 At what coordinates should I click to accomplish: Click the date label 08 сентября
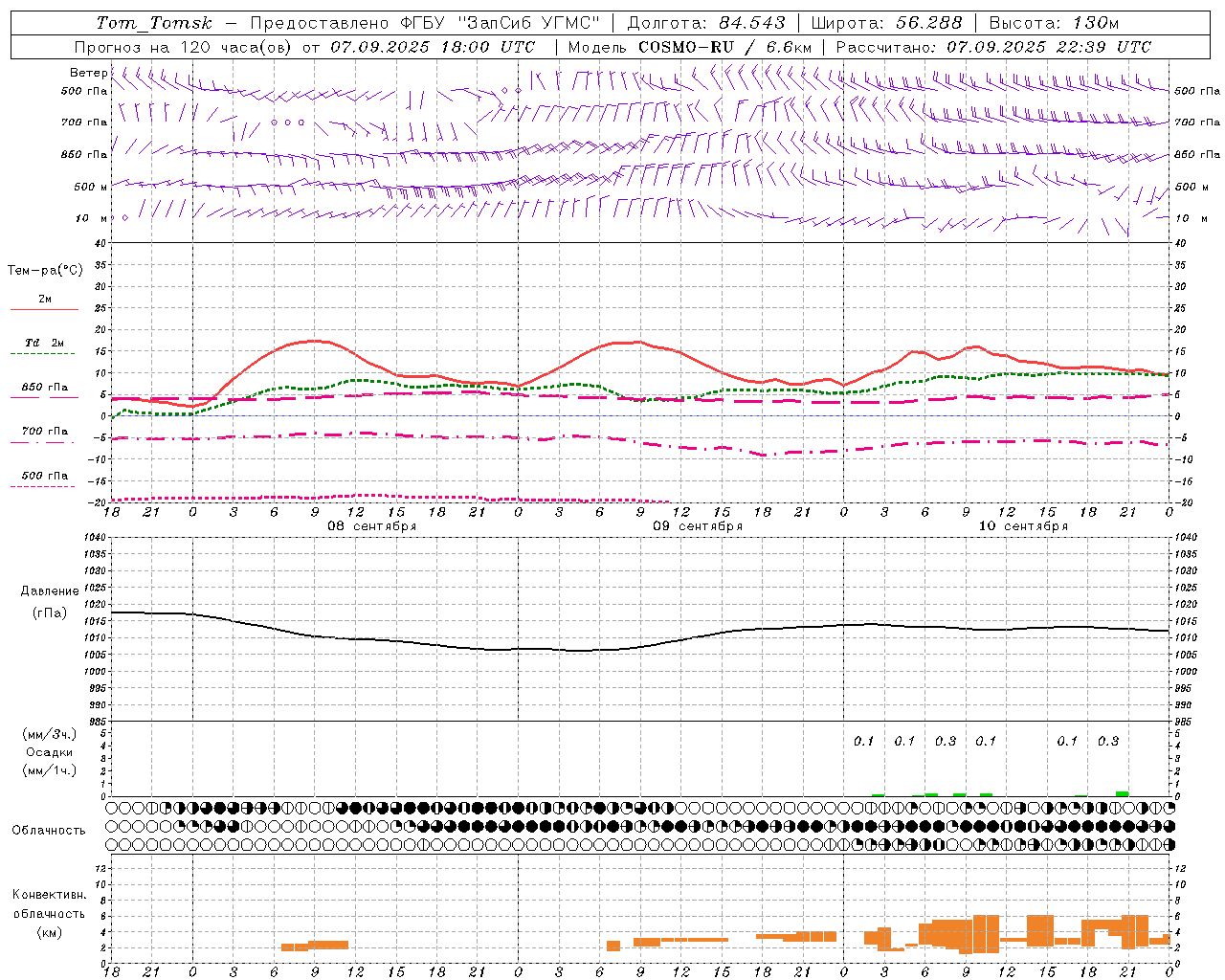(372, 526)
